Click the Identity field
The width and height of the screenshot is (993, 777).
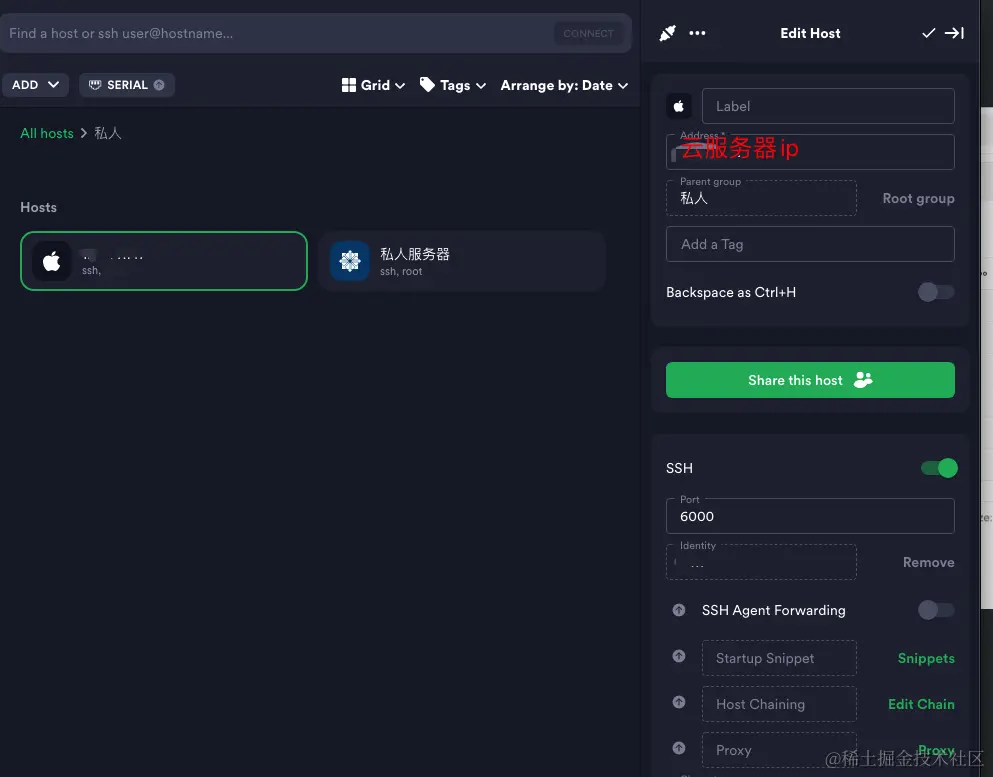click(x=761, y=562)
